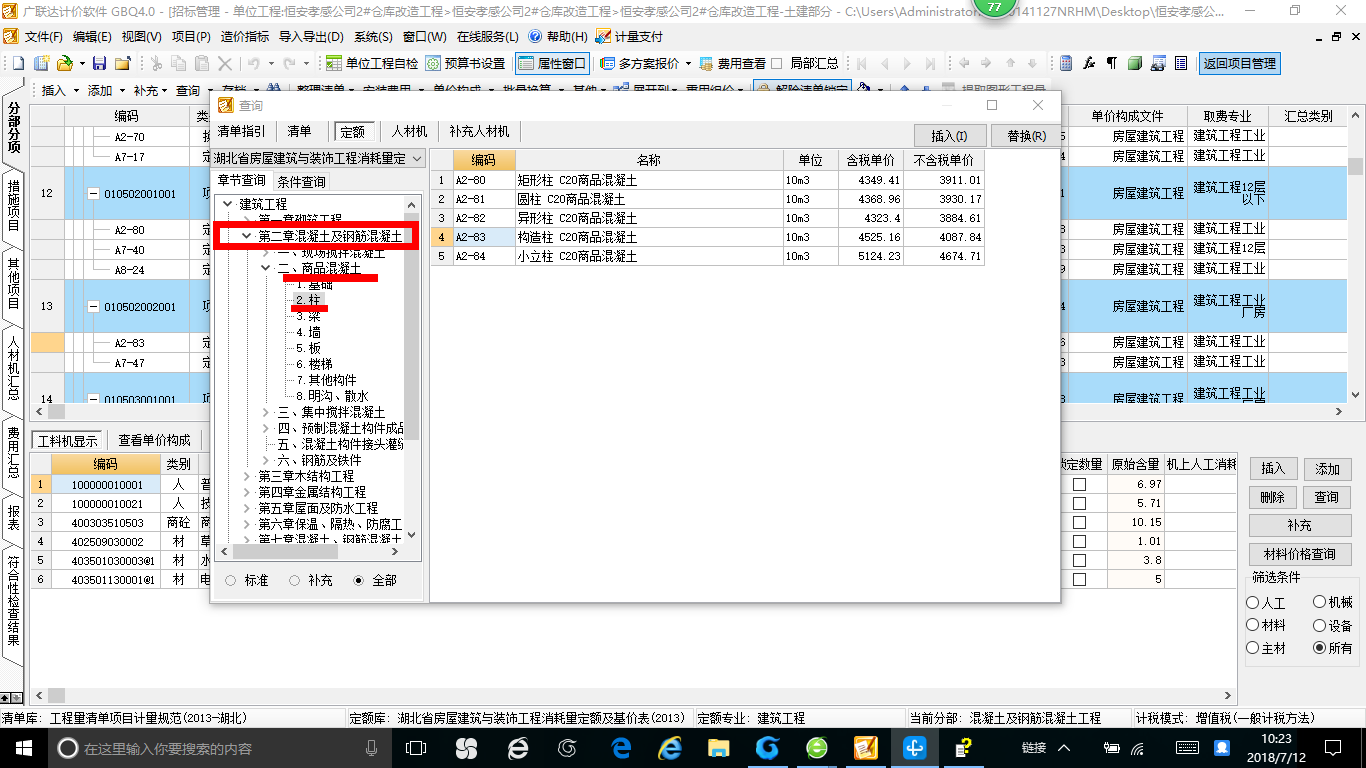Toggle the 属性窗口 property window button
This screenshot has height=768, width=1366.
click(x=552, y=63)
